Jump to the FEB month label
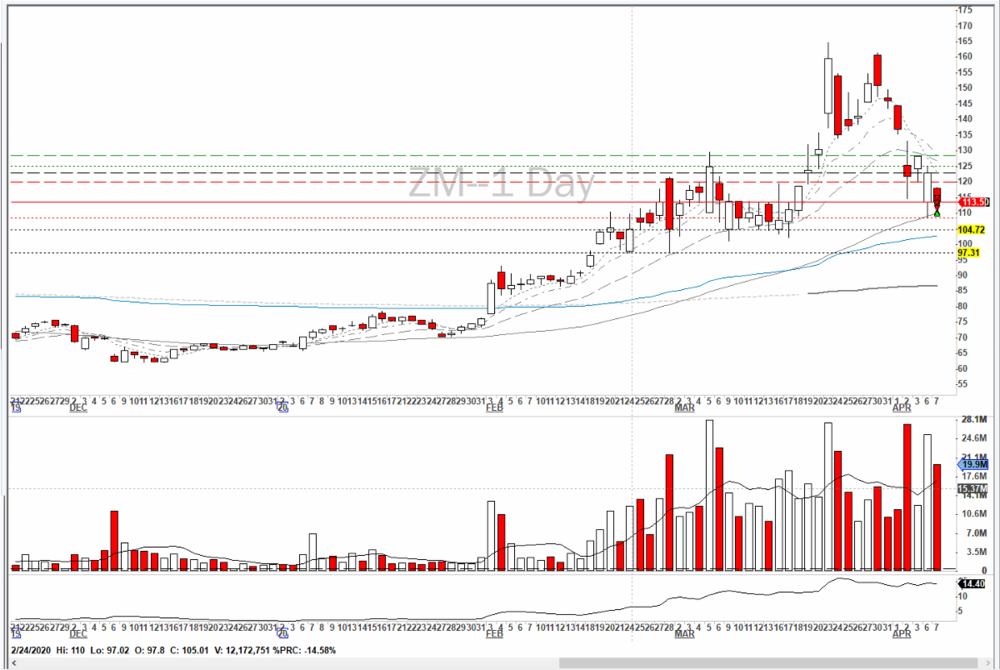Viewport: 1000px width, 670px height. click(494, 409)
